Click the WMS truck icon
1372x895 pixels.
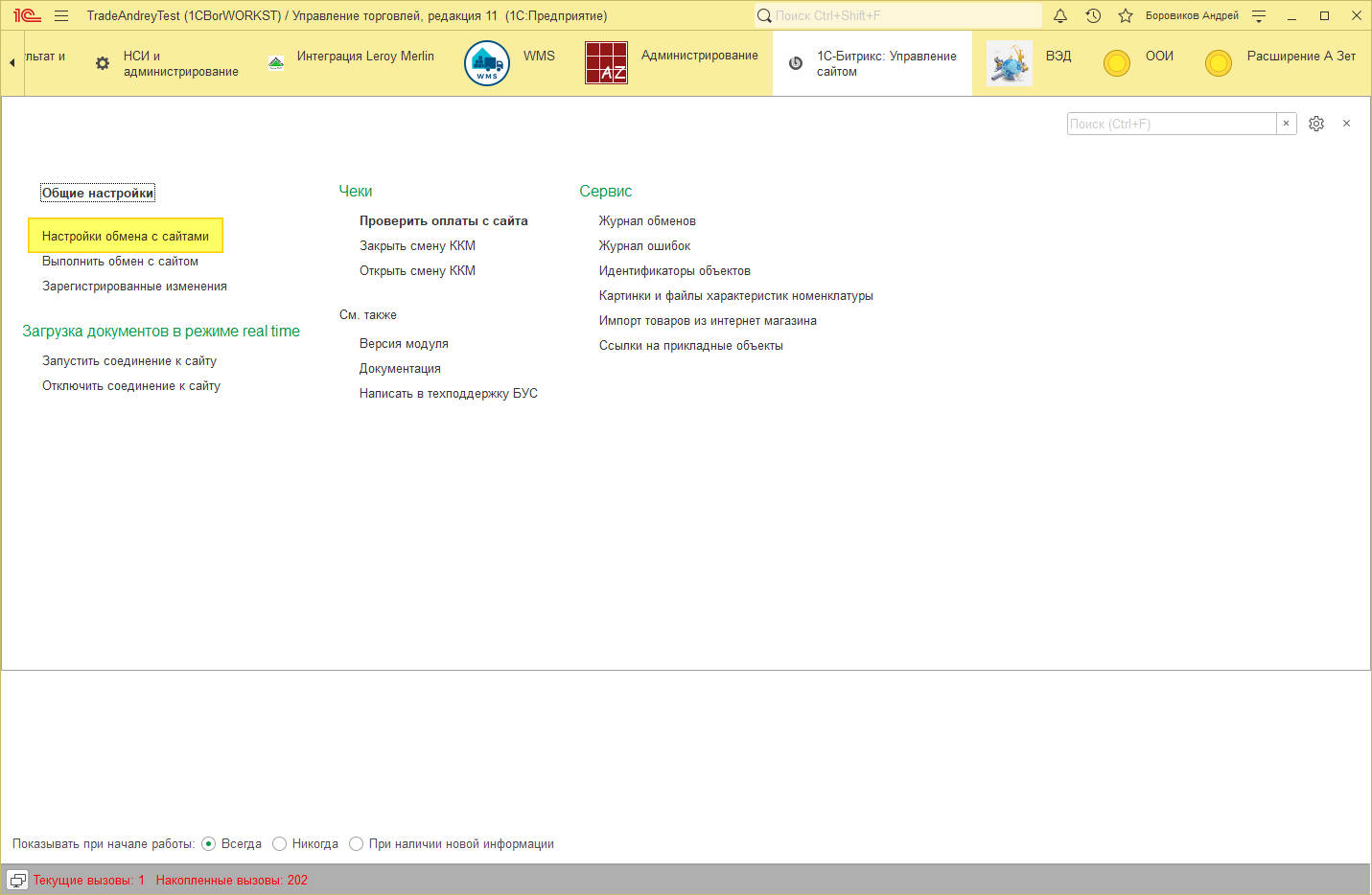pos(487,63)
